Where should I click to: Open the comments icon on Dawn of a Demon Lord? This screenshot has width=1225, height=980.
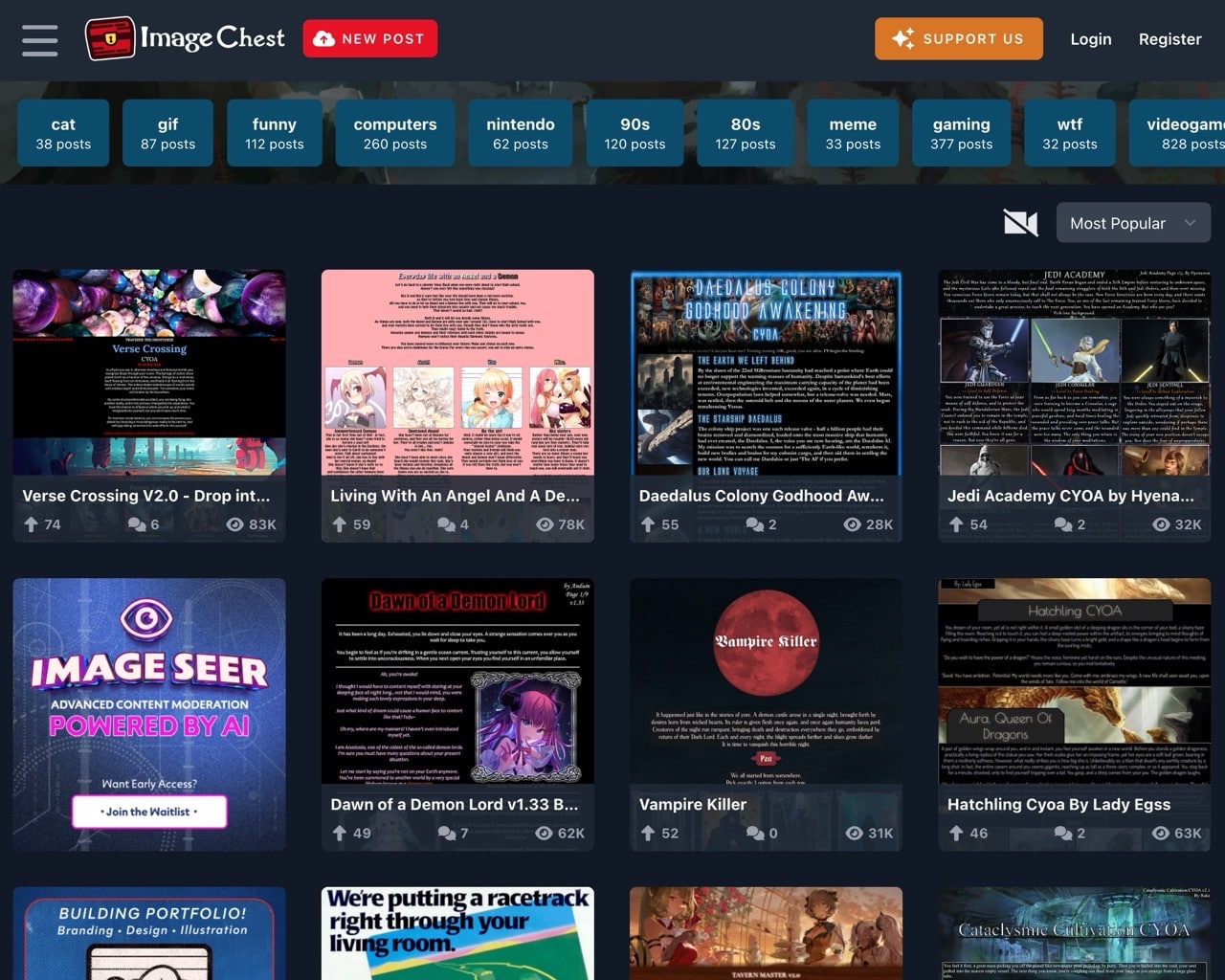(446, 834)
